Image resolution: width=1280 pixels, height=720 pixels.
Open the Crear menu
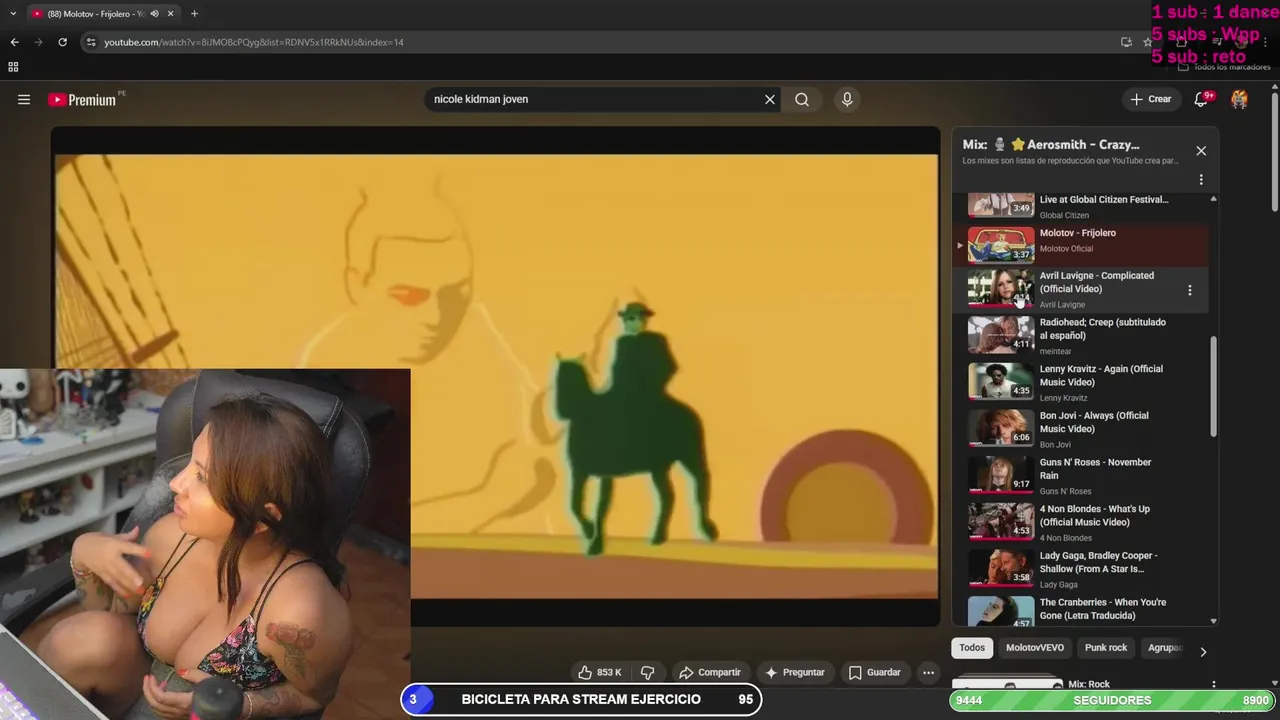point(1151,99)
